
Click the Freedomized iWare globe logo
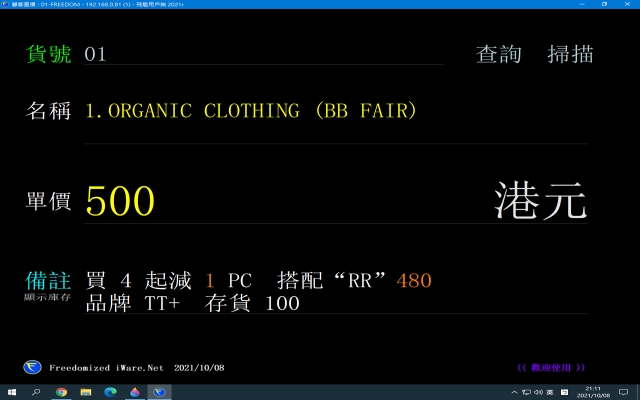click(x=32, y=367)
